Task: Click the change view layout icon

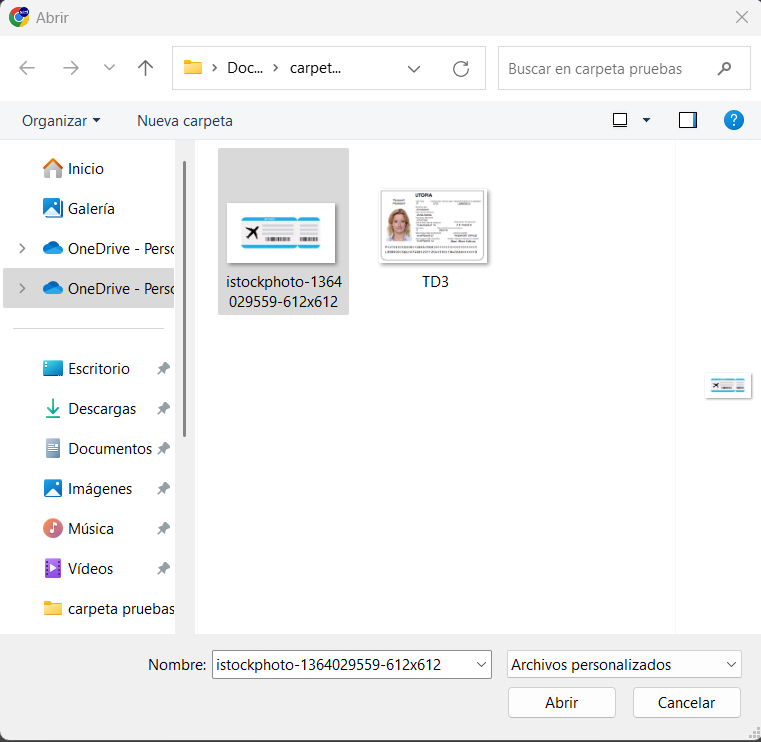Action: tap(620, 120)
